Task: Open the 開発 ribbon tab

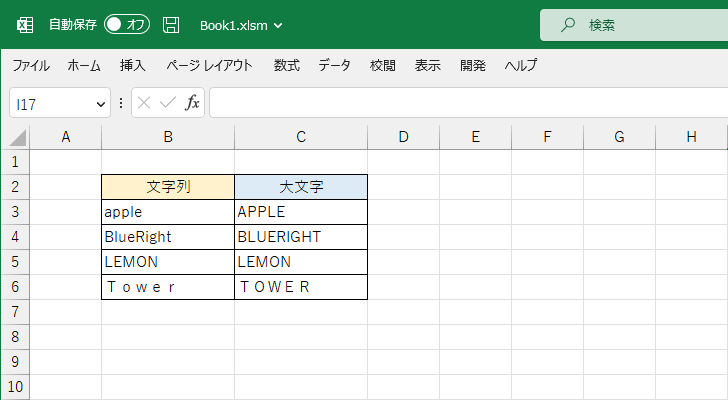Action: (x=473, y=65)
